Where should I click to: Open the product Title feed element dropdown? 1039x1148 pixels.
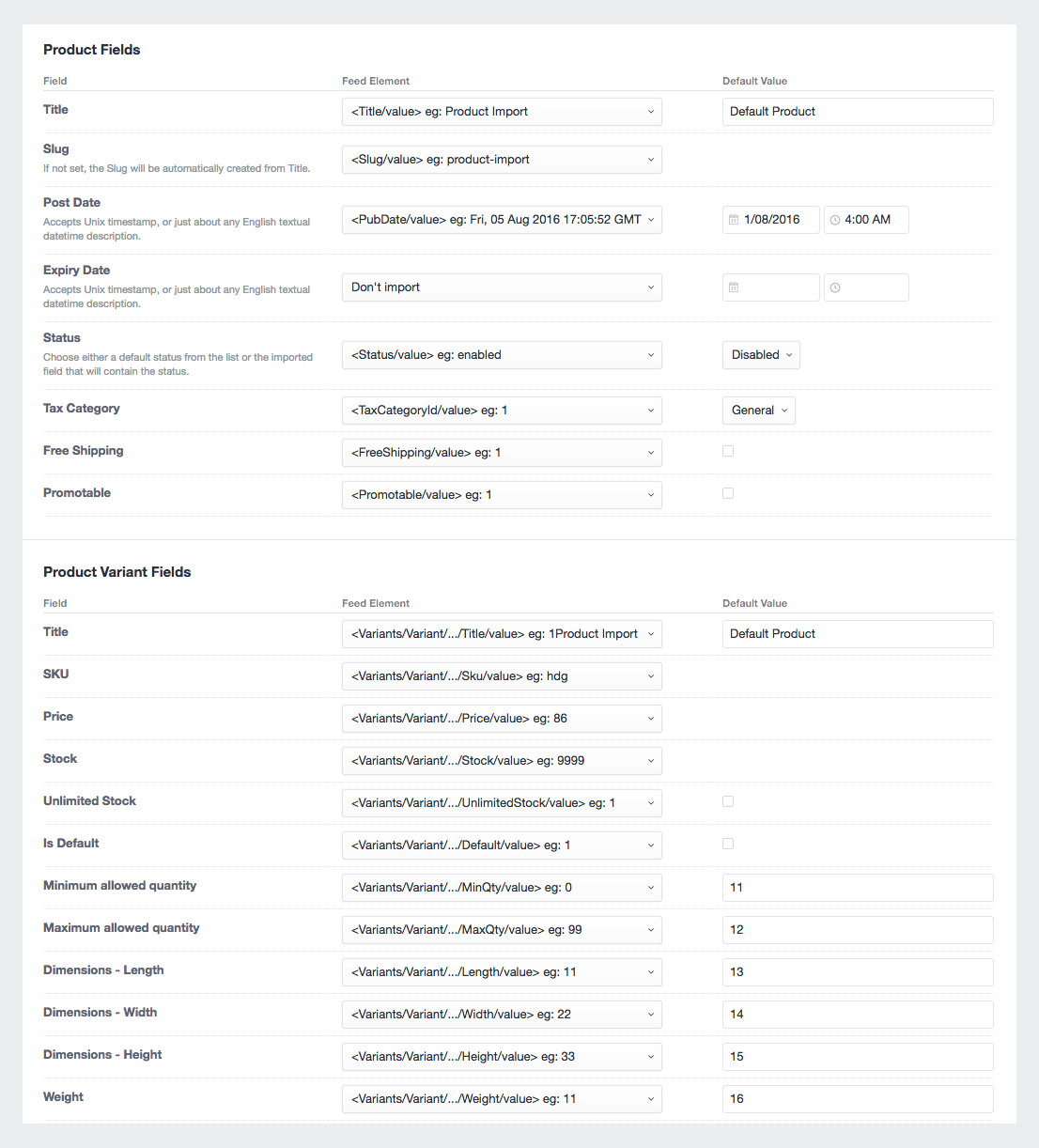502,112
